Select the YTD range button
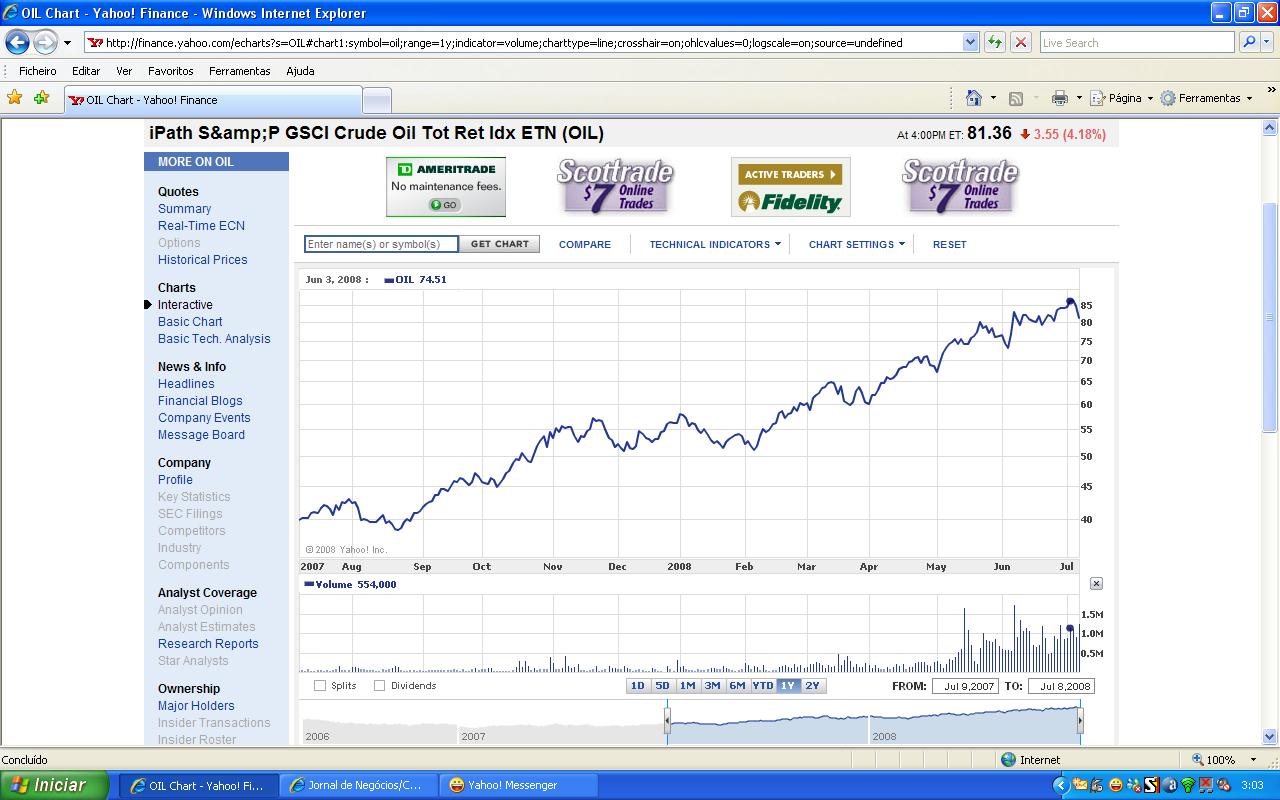 [763, 686]
